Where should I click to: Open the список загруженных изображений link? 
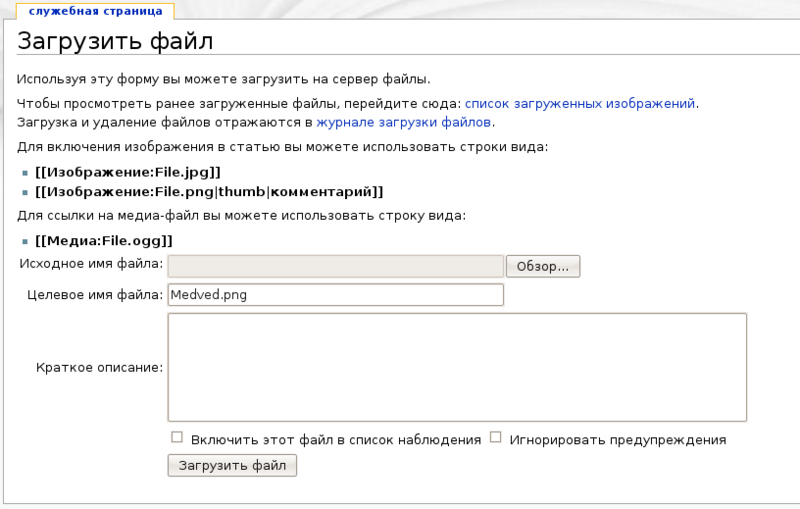click(580, 103)
